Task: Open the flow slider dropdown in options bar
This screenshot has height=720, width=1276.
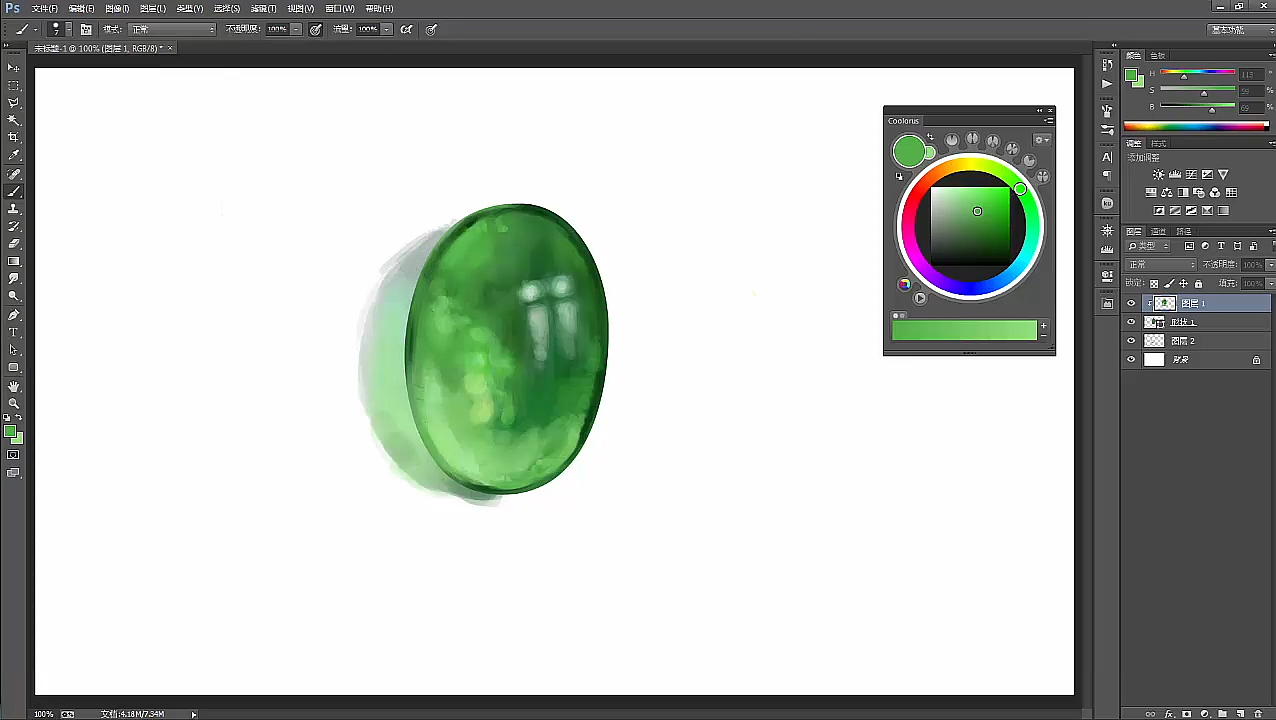Action: 387,29
